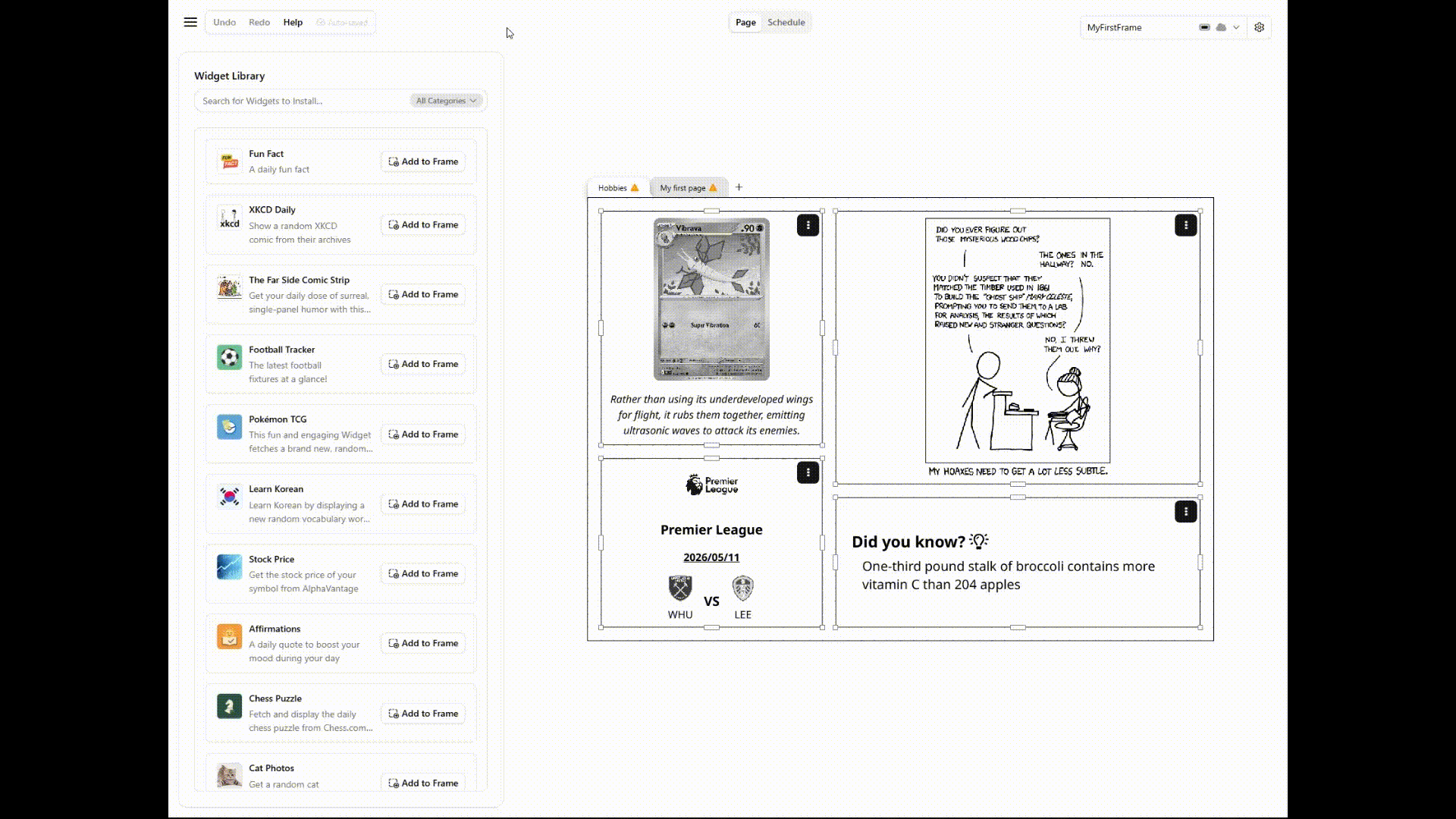Click the Premier League logo
This screenshot has height=819, width=1456.
[x=711, y=485]
